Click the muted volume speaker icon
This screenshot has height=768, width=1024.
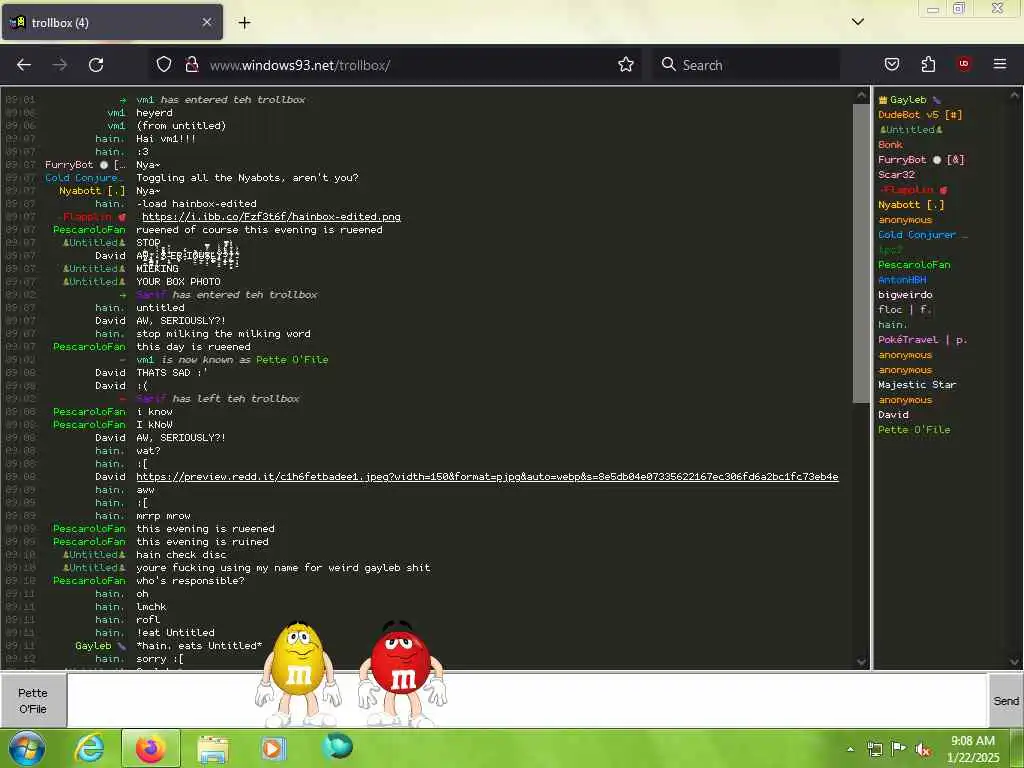(923, 750)
